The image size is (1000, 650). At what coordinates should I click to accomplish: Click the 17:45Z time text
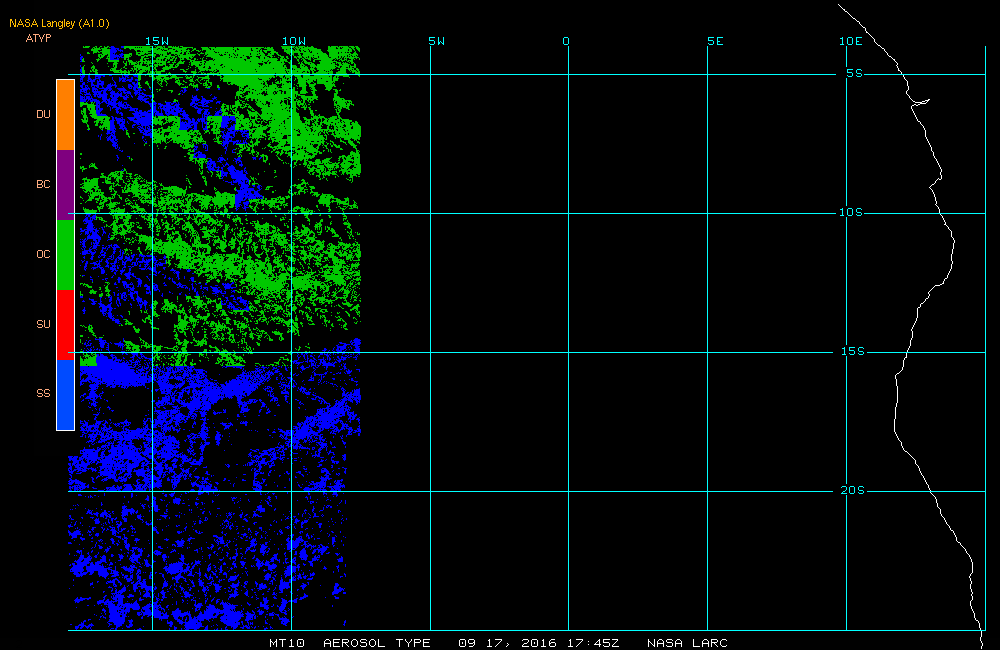(593, 643)
